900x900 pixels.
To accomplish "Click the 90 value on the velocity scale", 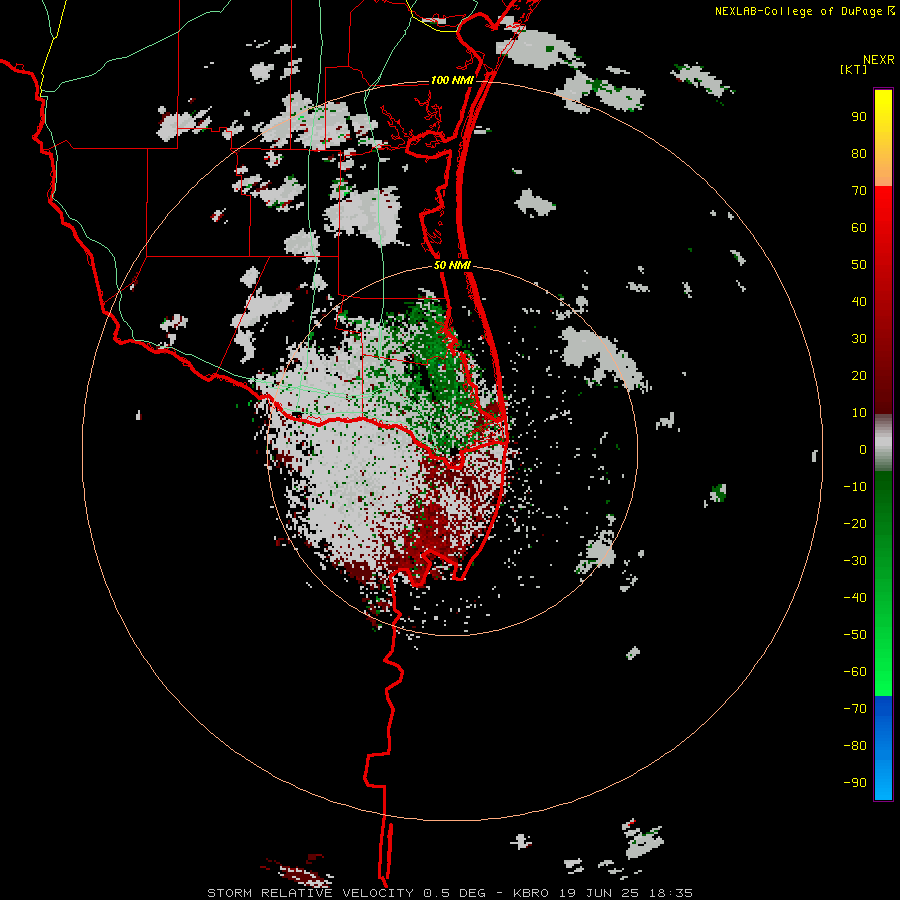I will click(x=859, y=117).
